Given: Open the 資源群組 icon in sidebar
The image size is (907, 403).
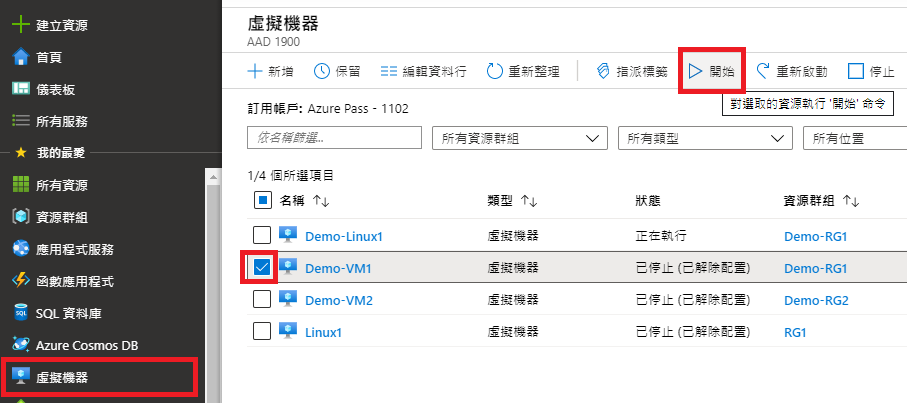Looking at the screenshot, I should pos(19,217).
